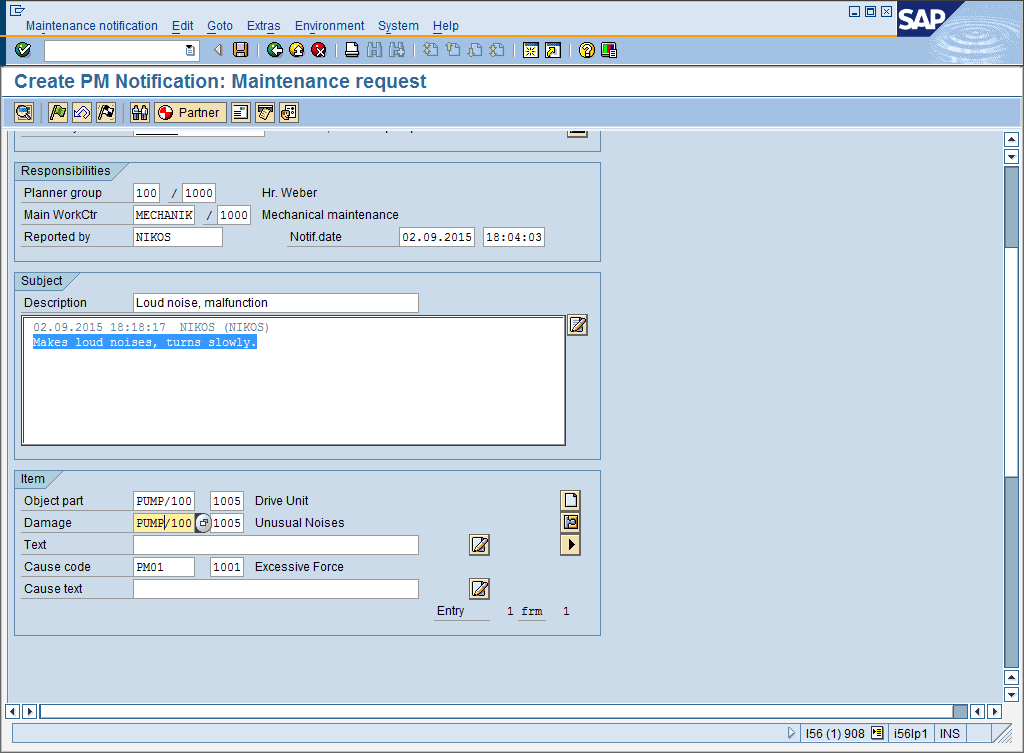Create a new session with the starburst window icon
The width and height of the screenshot is (1024, 753).
[x=531, y=50]
